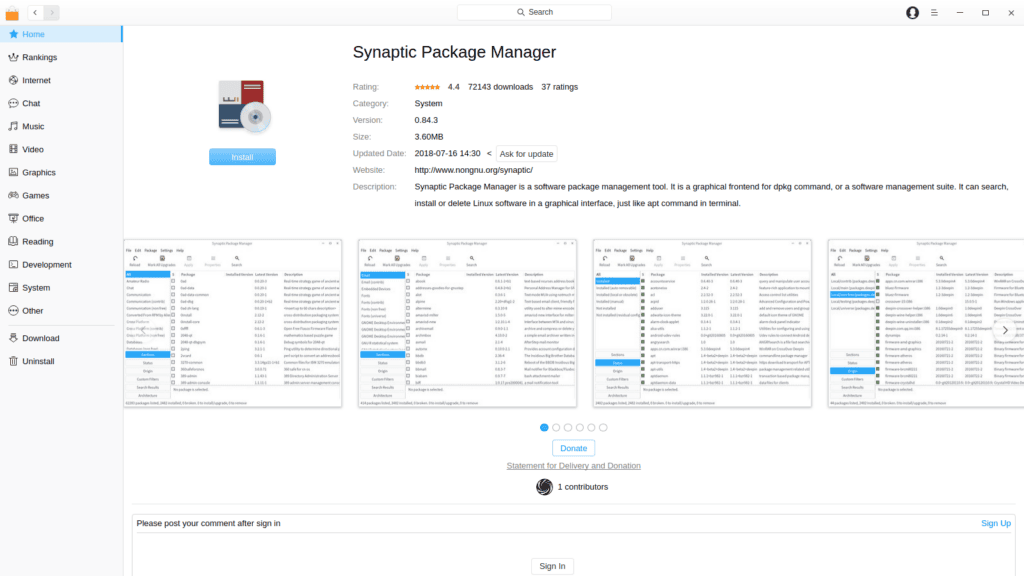Click the Games controller icon
Screen dimensions: 1024x576
coord(13,195)
